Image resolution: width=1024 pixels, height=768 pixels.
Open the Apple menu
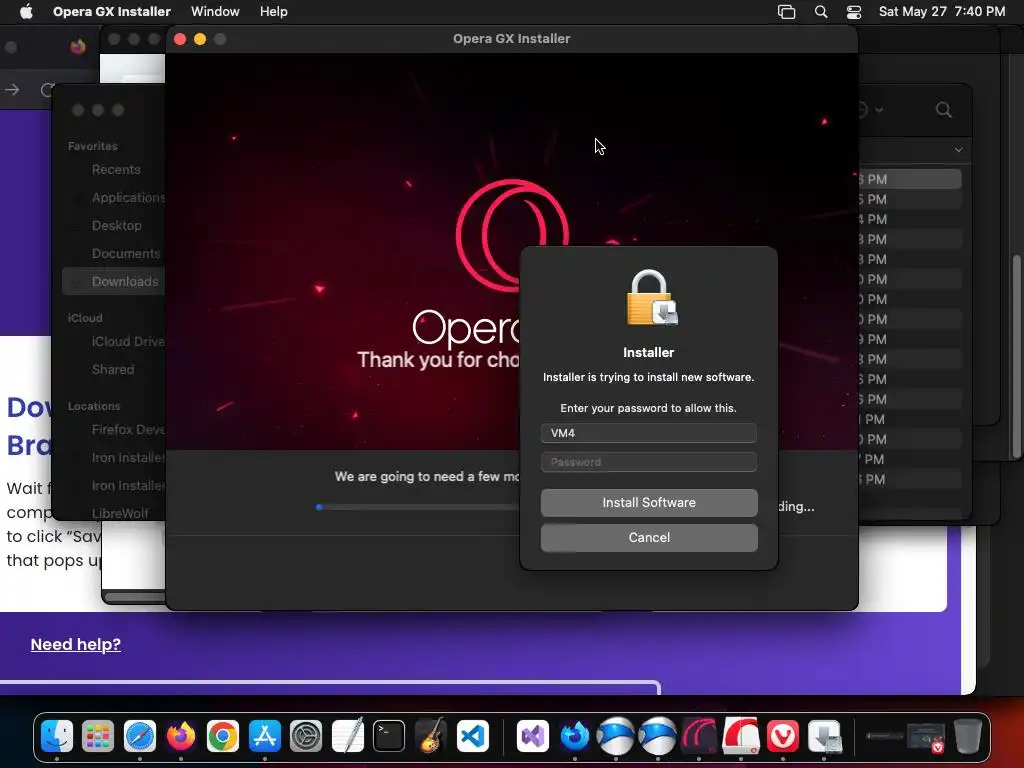(x=26, y=12)
